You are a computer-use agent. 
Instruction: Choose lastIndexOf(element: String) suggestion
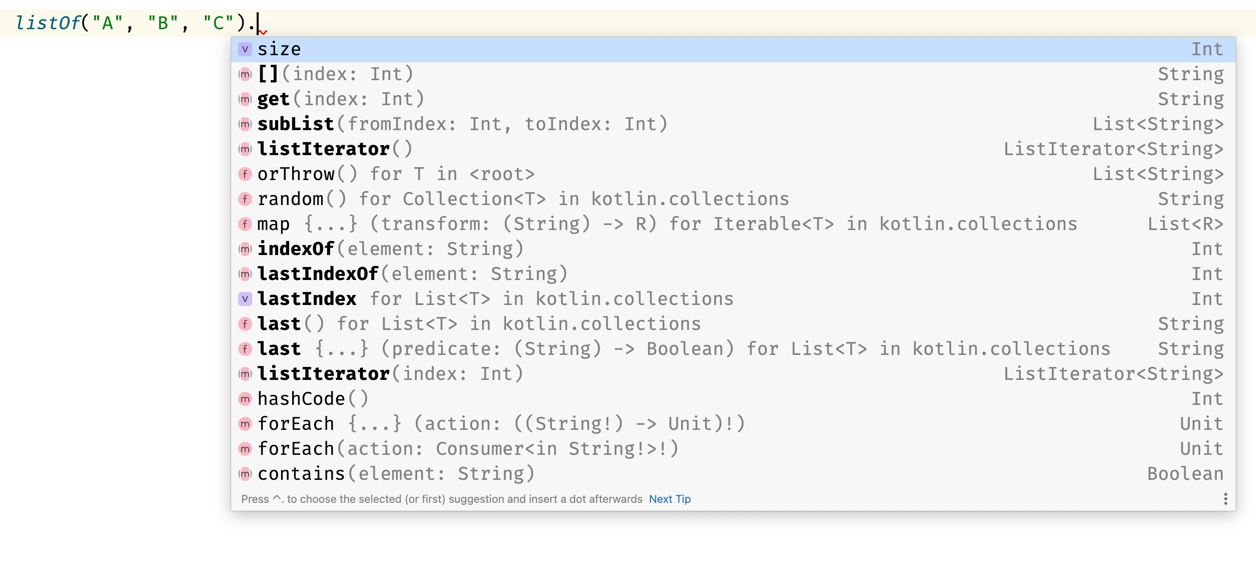[412, 274]
